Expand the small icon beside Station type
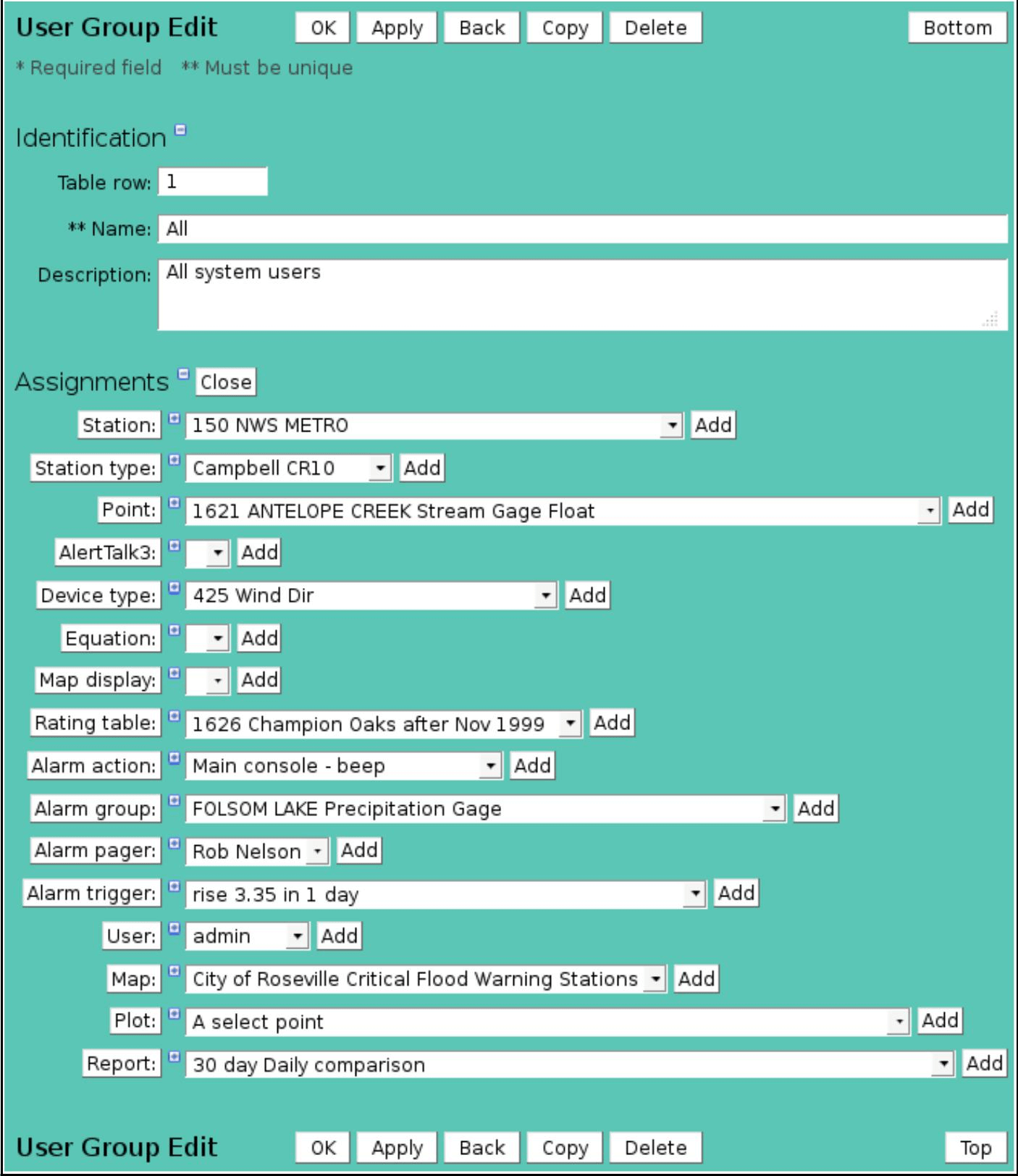The width and height of the screenshot is (1018, 1176). [174, 461]
